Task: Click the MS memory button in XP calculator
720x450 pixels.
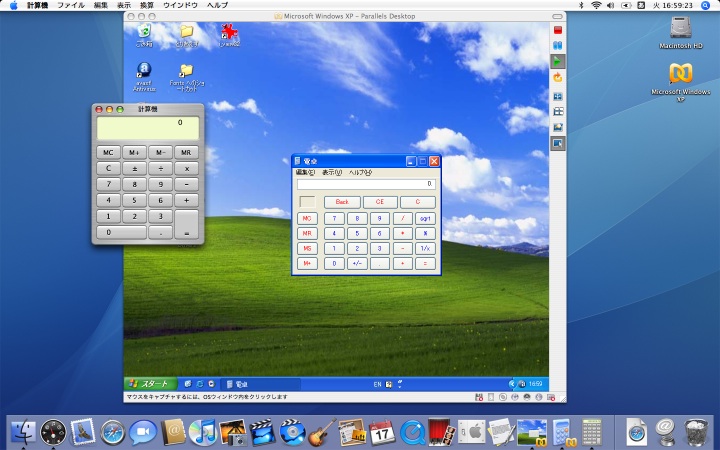Action: coord(307,248)
